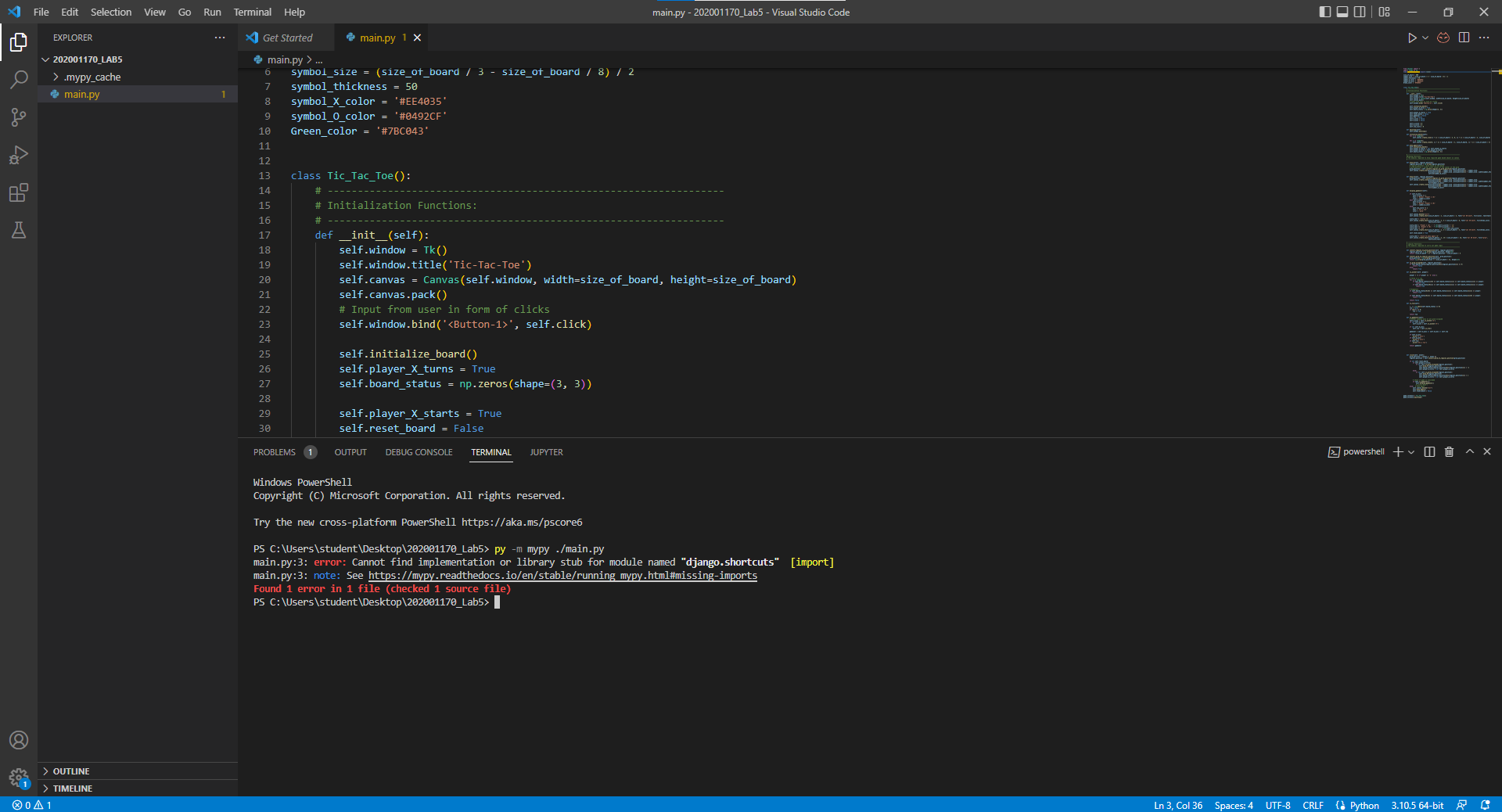Open Customize Layout icon in title bar

click(x=1385, y=12)
